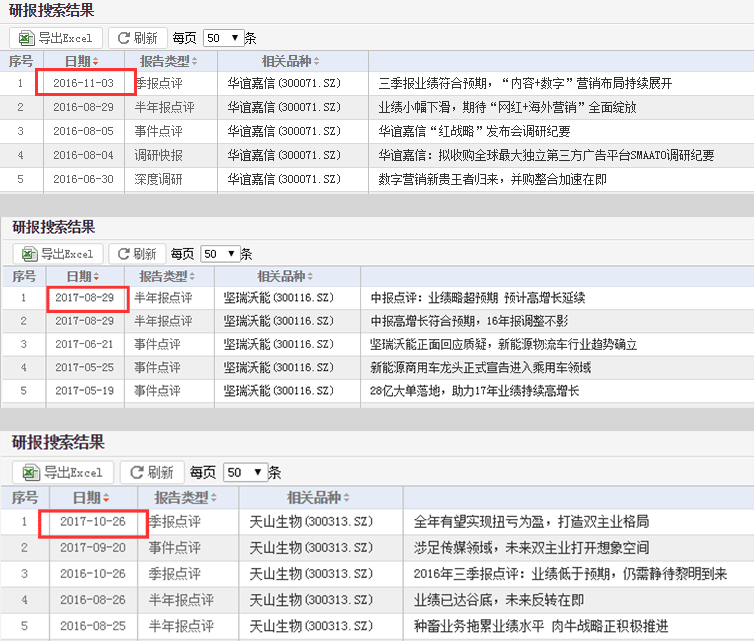Viewport: 754px width, 641px height.
Task: Select date 2017-09-20 cell
Action: pyautogui.click(x=93, y=548)
